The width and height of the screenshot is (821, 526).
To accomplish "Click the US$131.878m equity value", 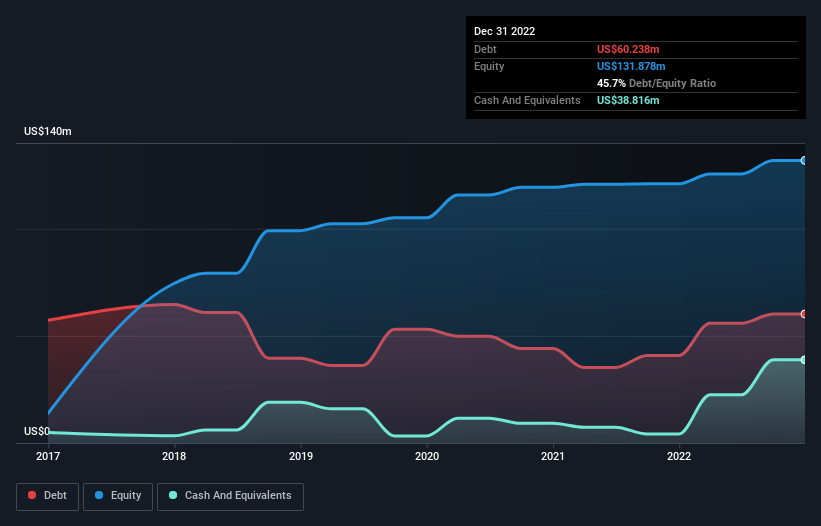I will 631,66.
